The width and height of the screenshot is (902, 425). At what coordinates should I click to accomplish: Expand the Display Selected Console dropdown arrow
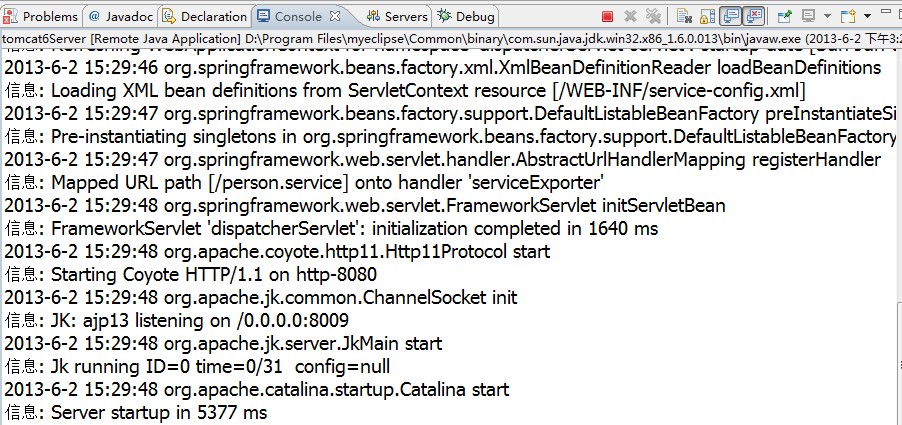pos(826,16)
